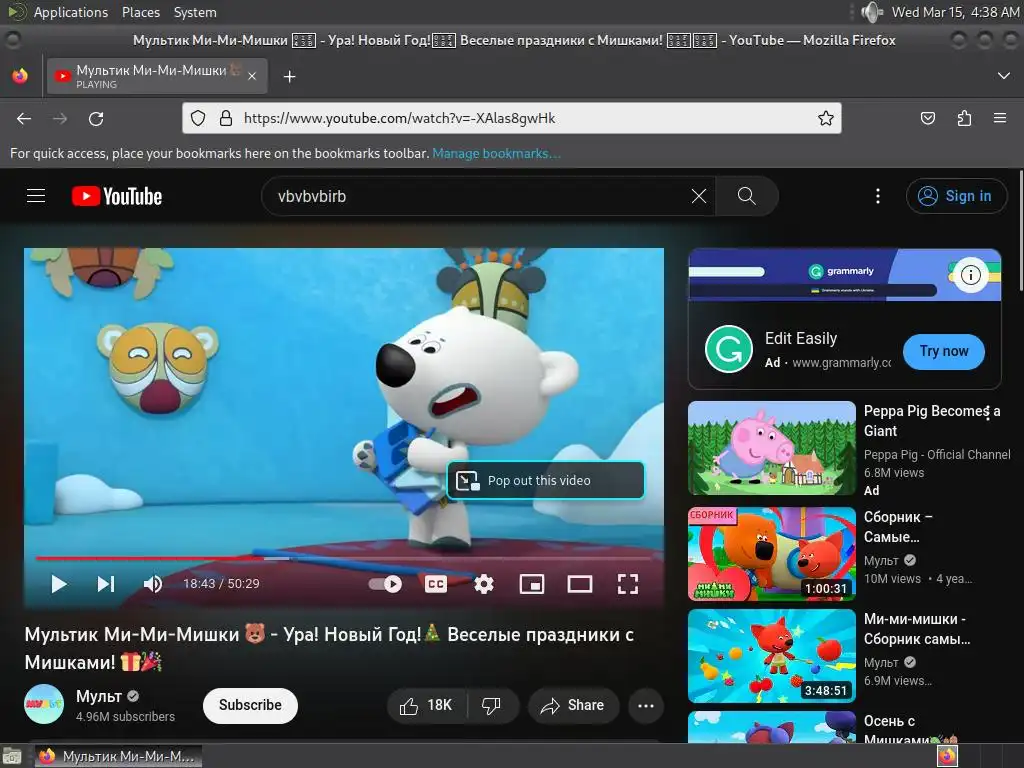Image resolution: width=1024 pixels, height=768 pixels.
Task: Enter fullscreen mode
Action: pyautogui.click(x=628, y=584)
